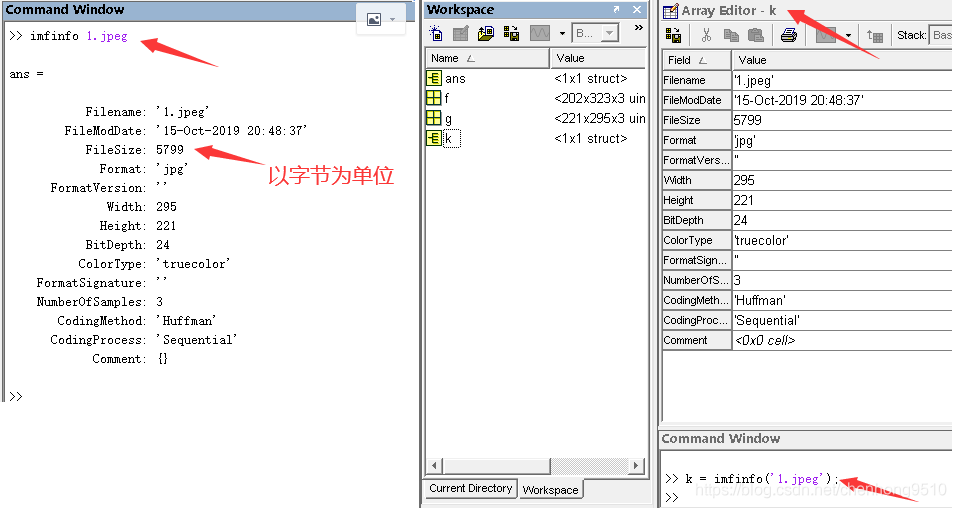Select the BitDepth value cell 24
Viewport: 956px width, 508px height.
(842, 220)
